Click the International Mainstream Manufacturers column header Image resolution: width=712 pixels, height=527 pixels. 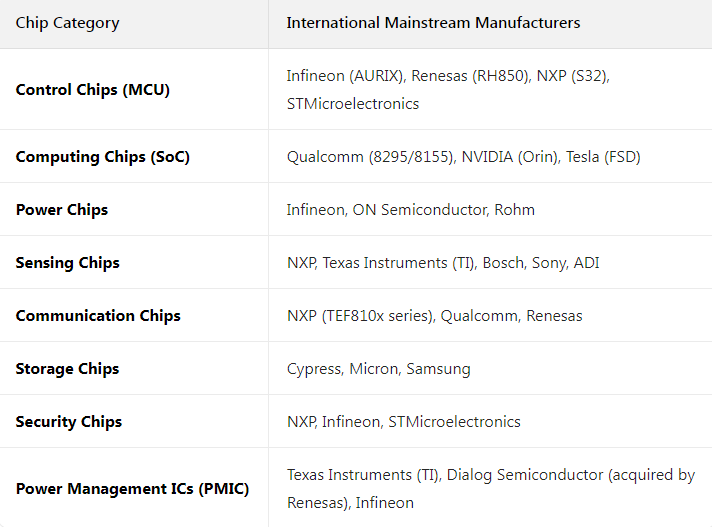coord(433,23)
